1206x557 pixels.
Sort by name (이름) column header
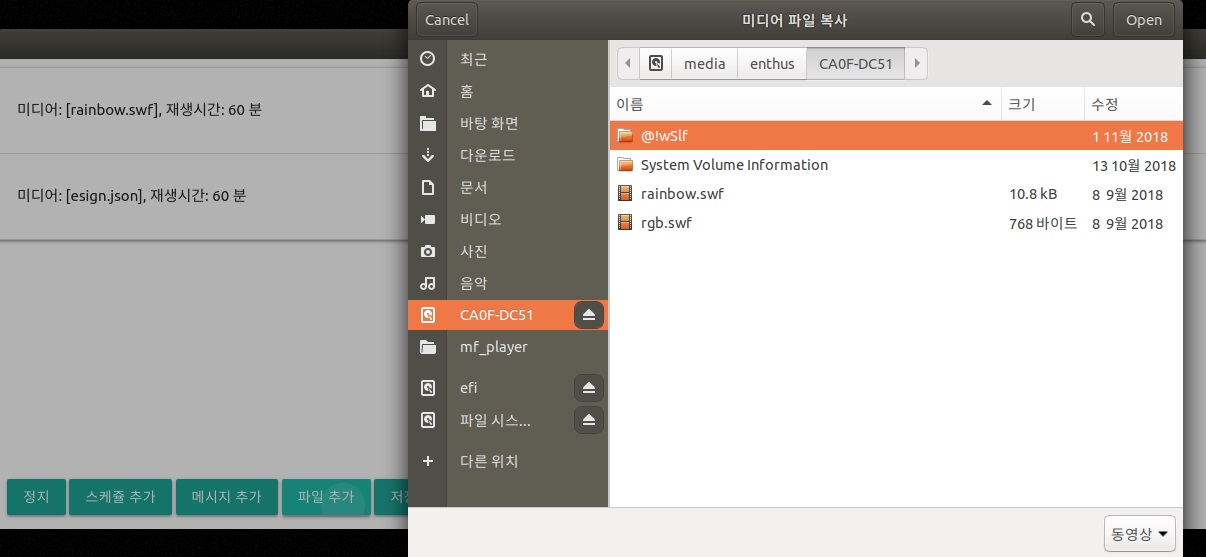click(805, 104)
